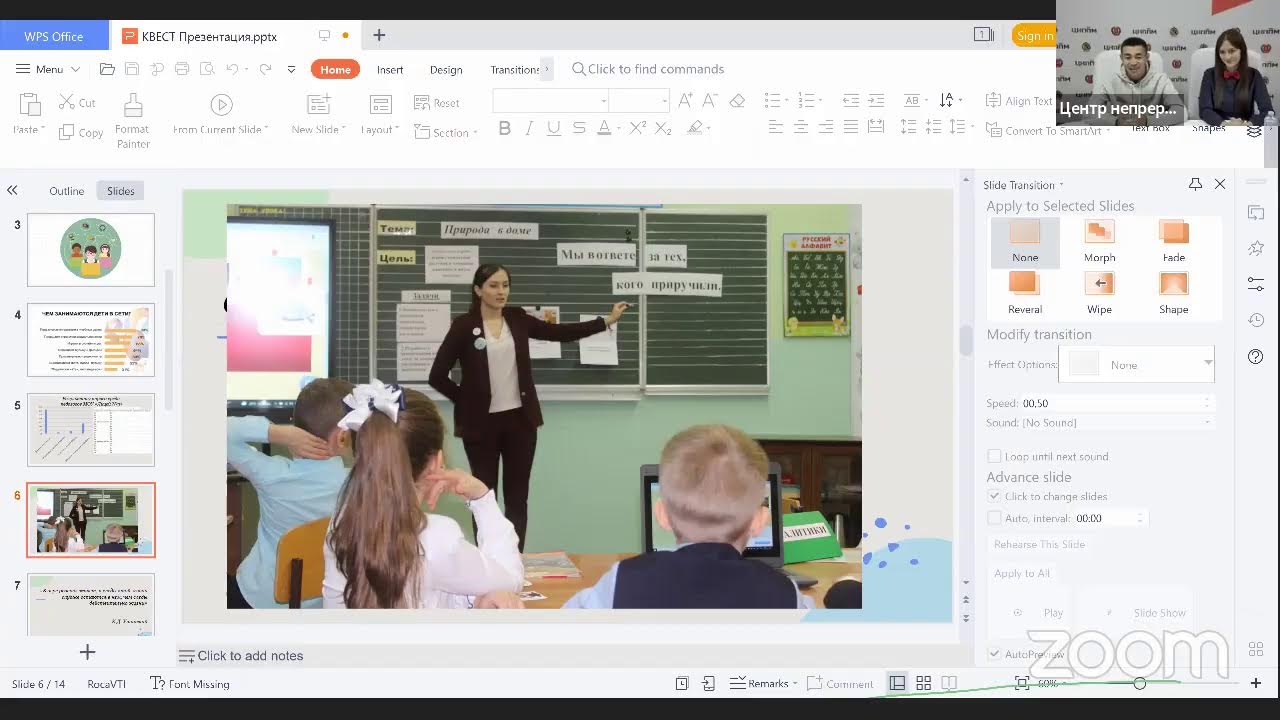
Task: Switch to Normal view in status bar
Action: click(898, 683)
